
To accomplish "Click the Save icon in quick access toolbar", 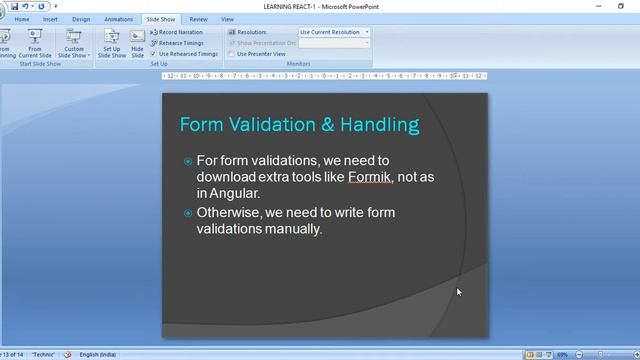I will click(15, 7).
